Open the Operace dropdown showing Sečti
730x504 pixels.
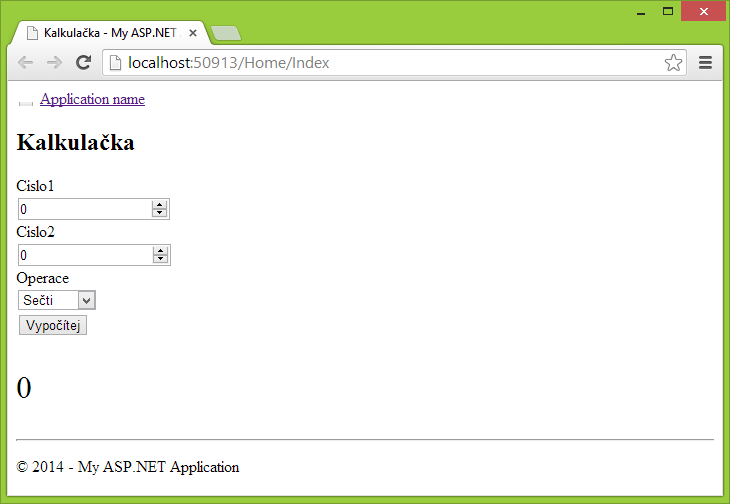tap(57, 300)
